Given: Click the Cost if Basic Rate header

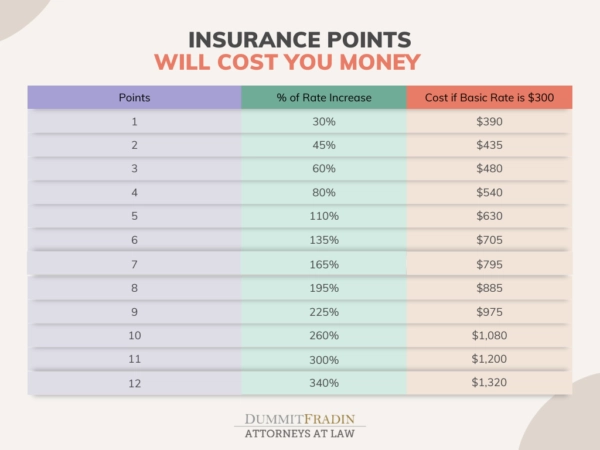Looking at the screenshot, I should click(489, 97).
